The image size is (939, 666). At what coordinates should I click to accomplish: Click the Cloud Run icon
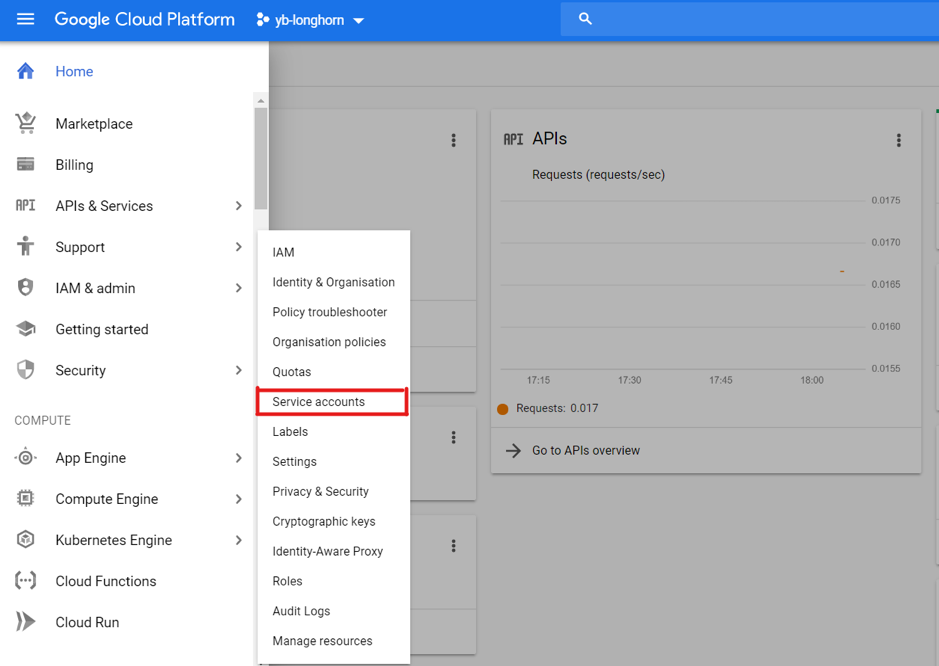tap(26, 622)
